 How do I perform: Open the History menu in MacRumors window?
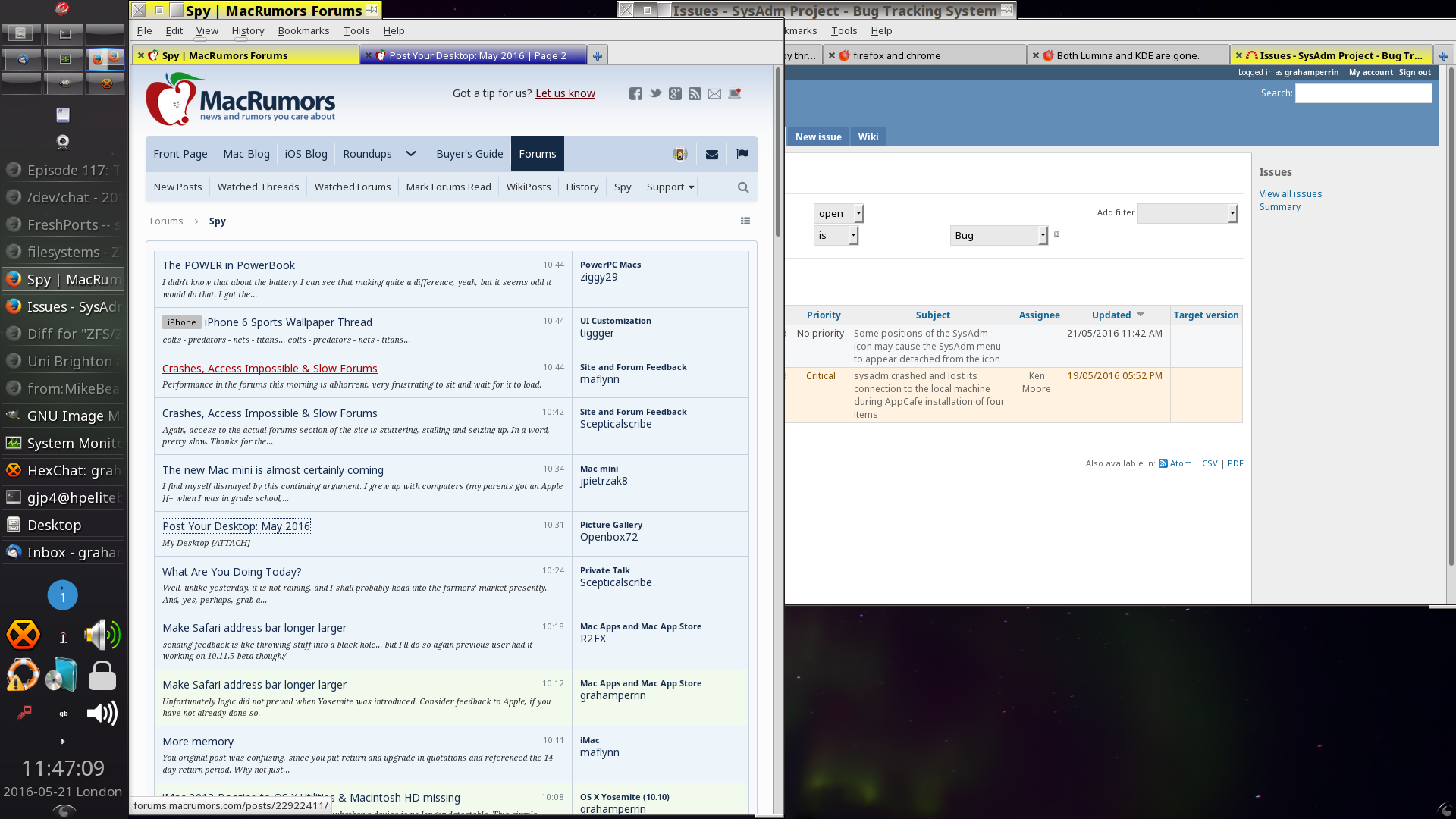(x=248, y=30)
